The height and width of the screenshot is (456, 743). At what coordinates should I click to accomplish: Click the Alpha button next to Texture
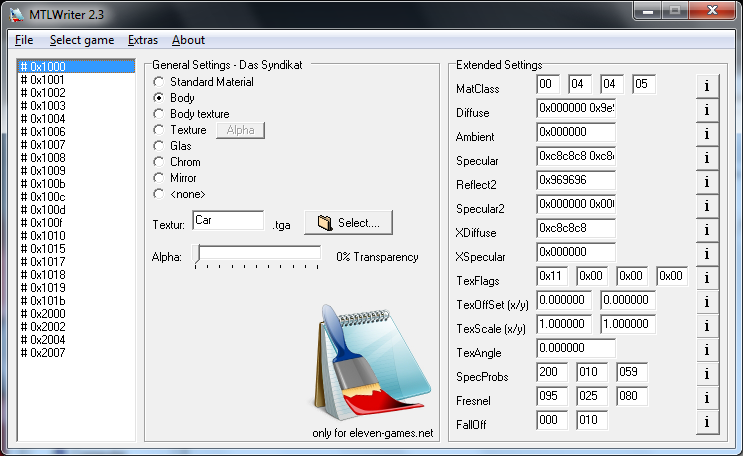[240, 130]
